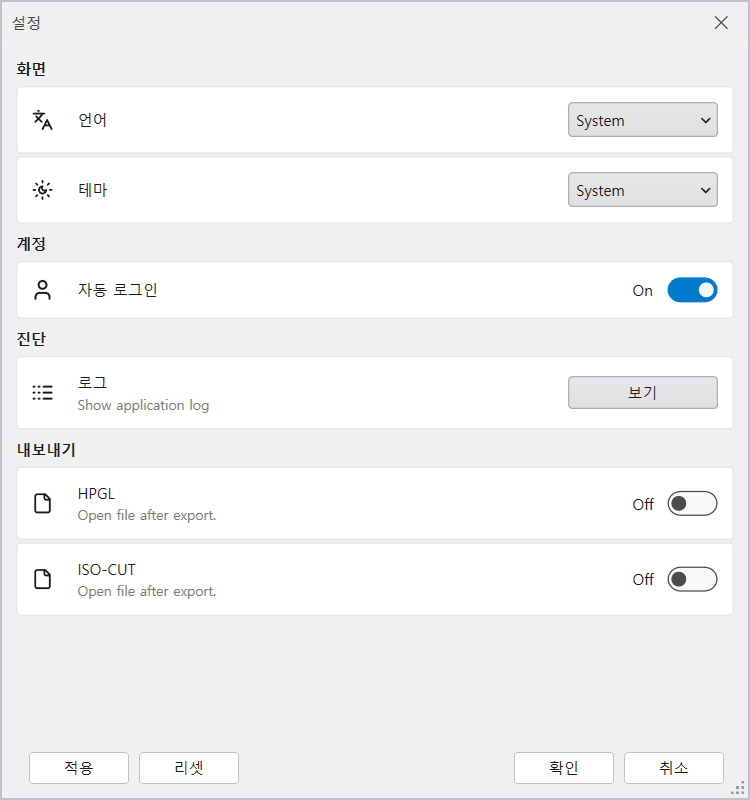Click the 보기 button to view log

click(x=643, y=392)
